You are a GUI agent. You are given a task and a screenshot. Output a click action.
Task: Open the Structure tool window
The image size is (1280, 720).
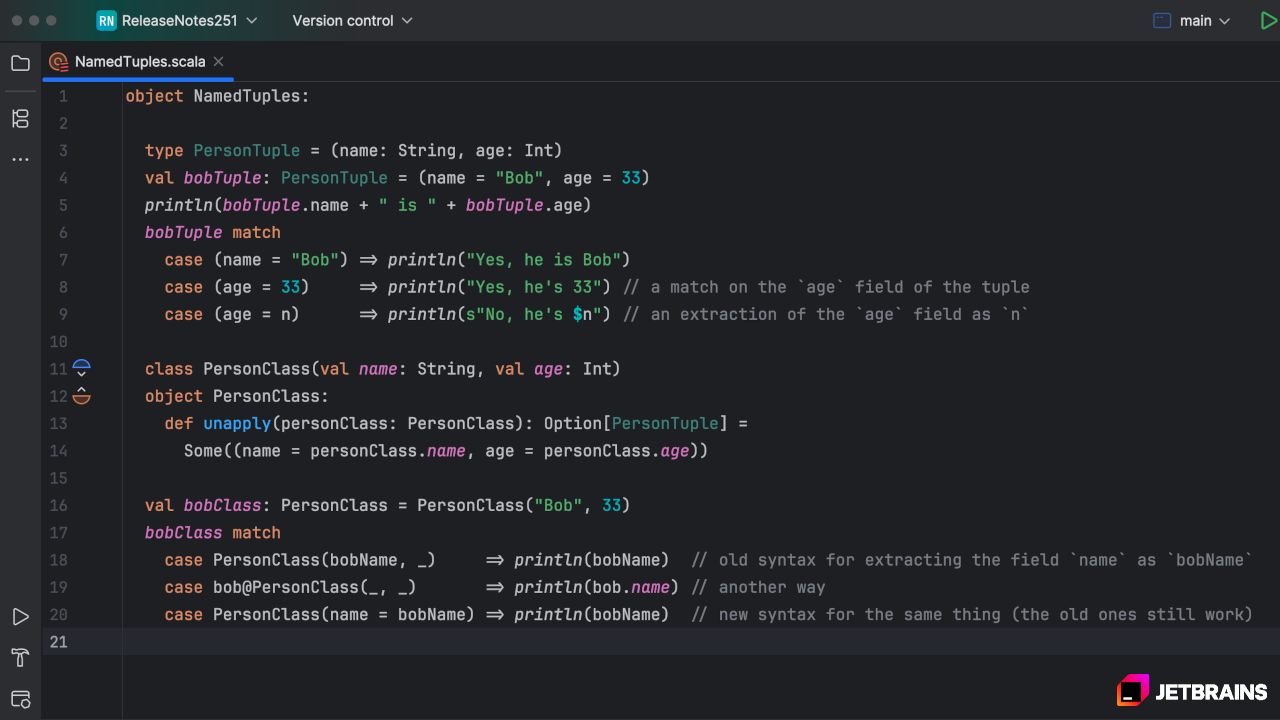20,119
